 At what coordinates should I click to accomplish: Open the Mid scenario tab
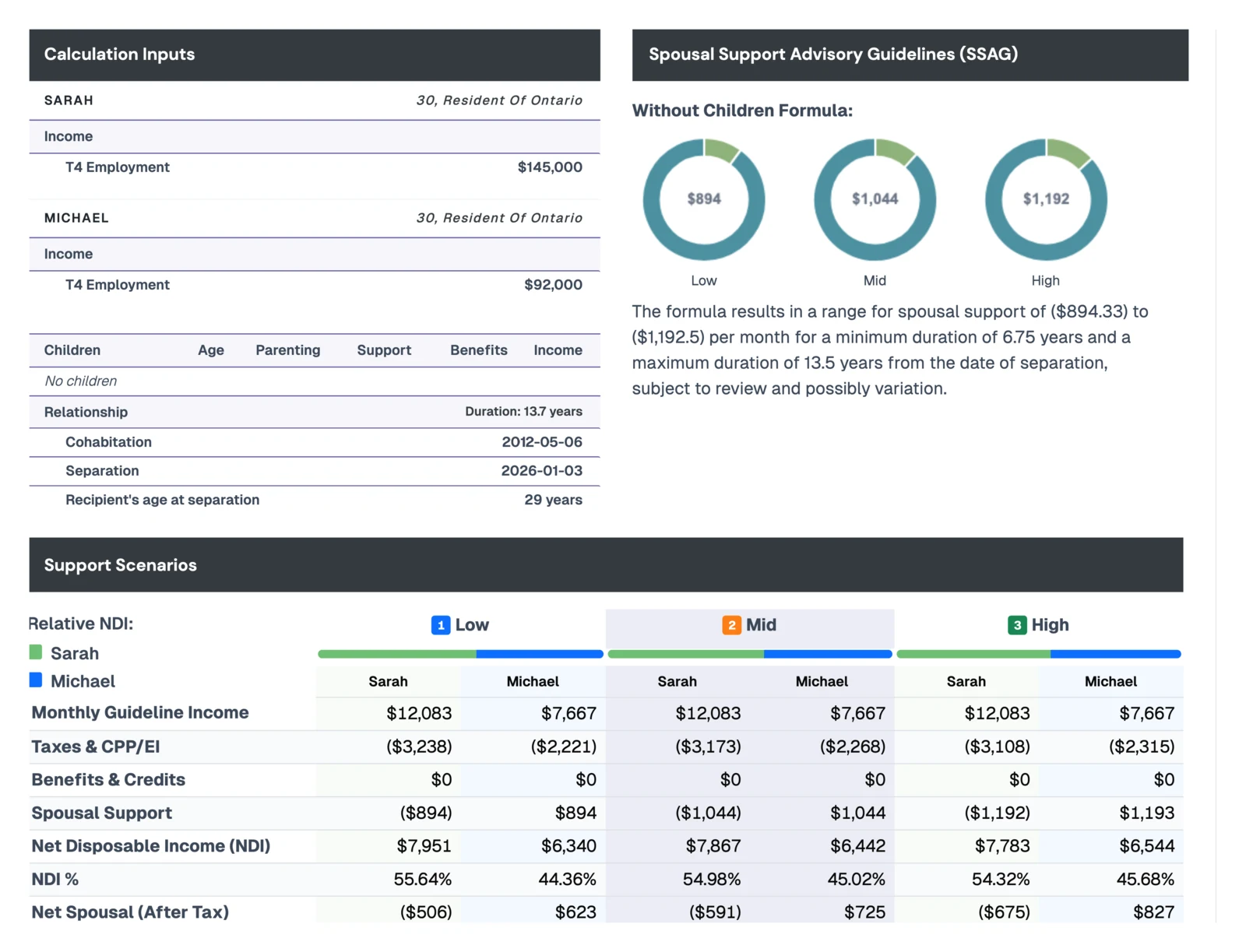tap(750, 625)
